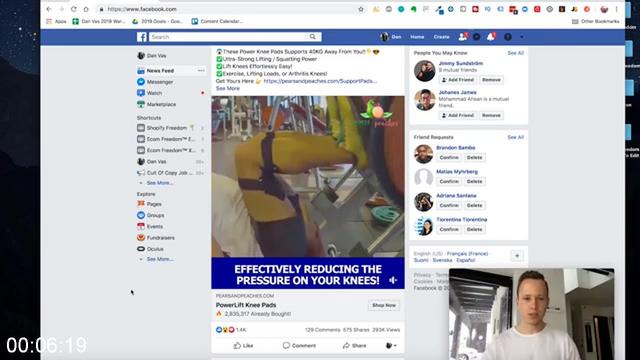The image size is (640, 360).
Task: Open Messenger in left sidebar
Action: (x=160, y=82)
